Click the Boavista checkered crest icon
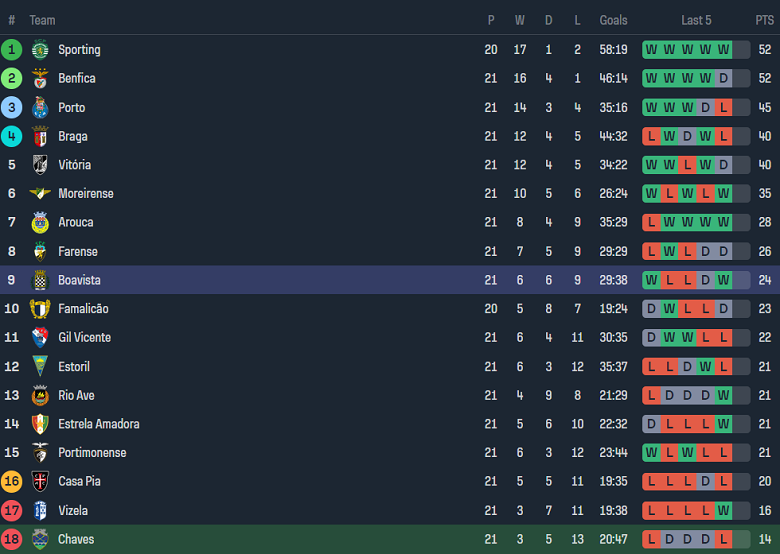Image resolution: width=780 pixels, height=554 pixels. pyautogui.click(x=40, y=280)
